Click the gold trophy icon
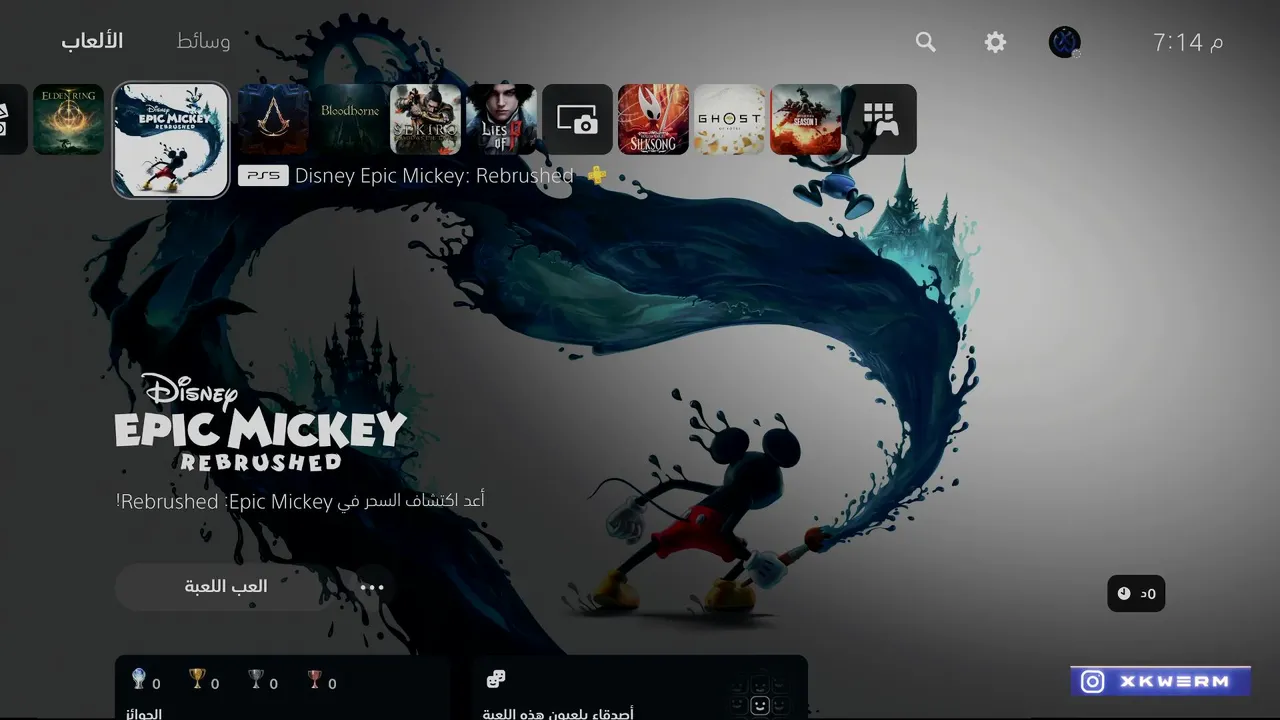The height and width of the screenshot is (720, 1280). (x=197, y=680)
